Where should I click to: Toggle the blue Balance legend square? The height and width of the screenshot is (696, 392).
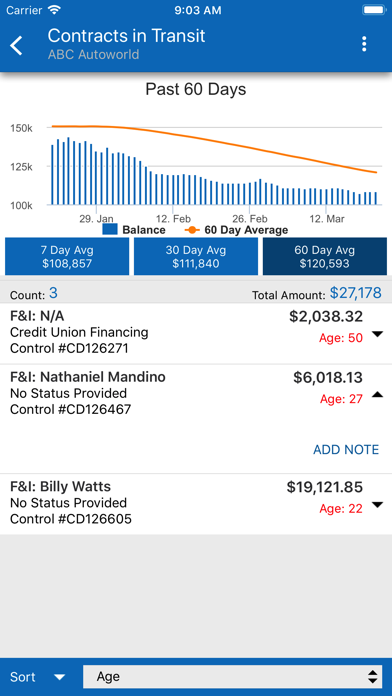[110, 229]
